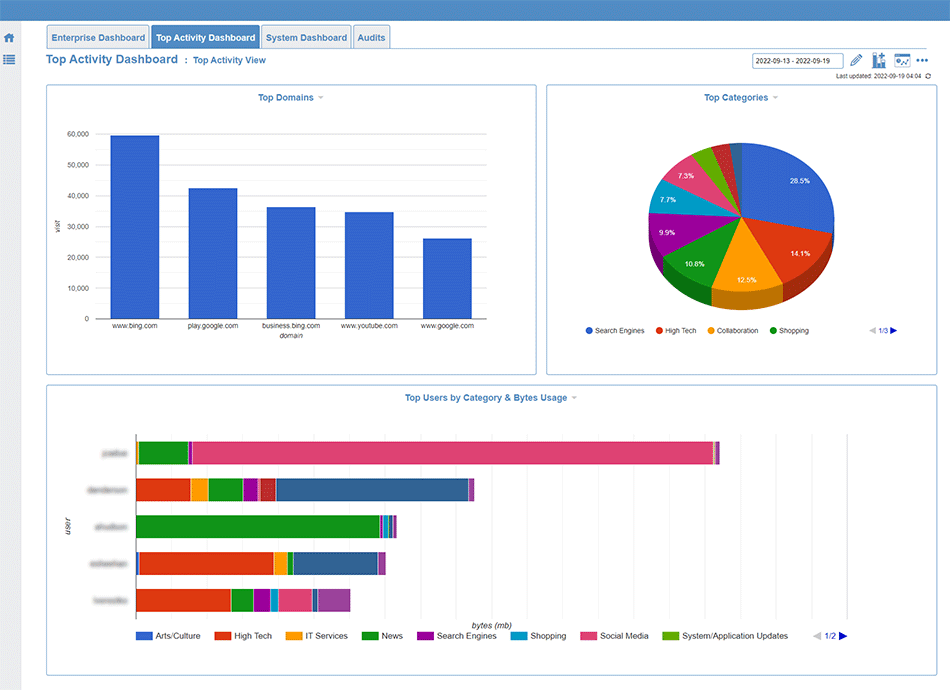Click the next-page arrow on Top Categories pagination
Screen dimensions: 950x690
pos(895,330)
